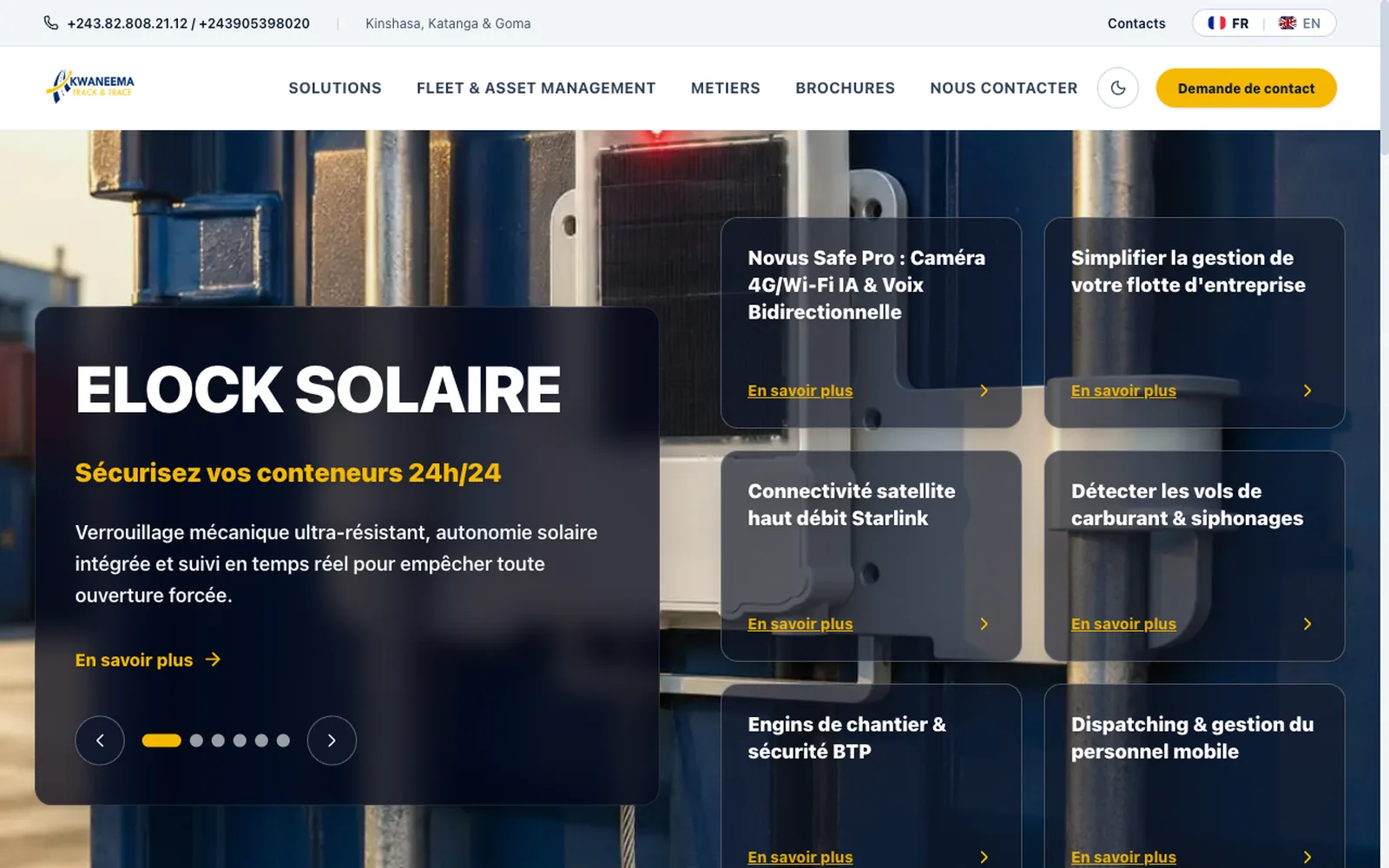The height and width of the screenshot is (868, 1389).
Task: Click chevron on Simplifier la gestion card
Action: click(1307, 391)
